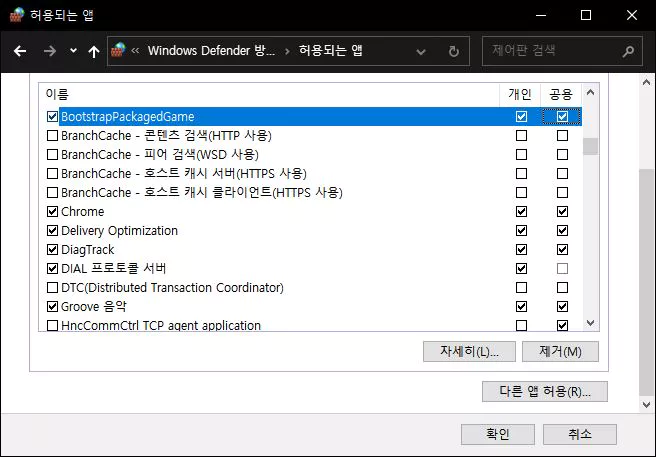Click the 공용 column header

point(561,94)
